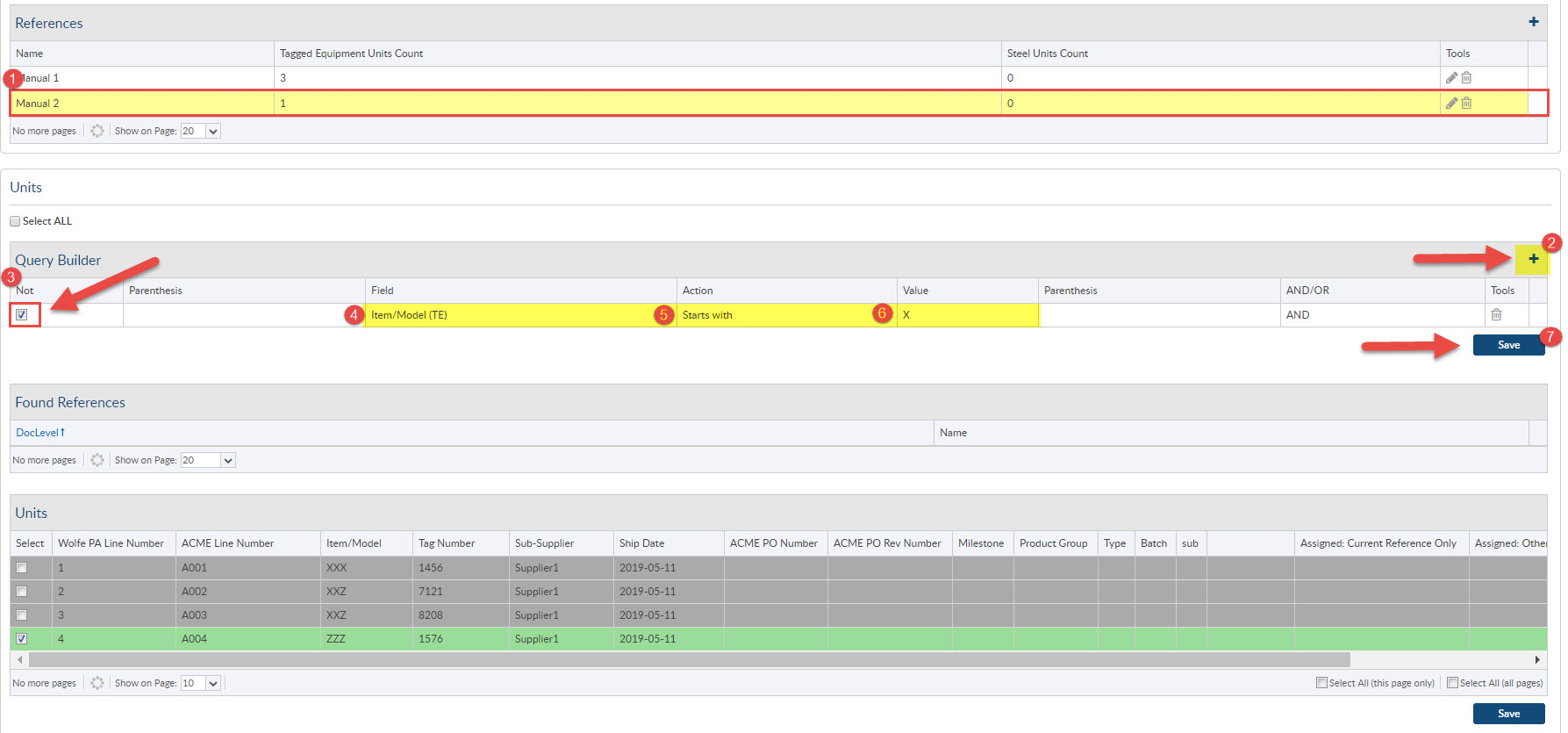The height and width of the screenshot is (733, 1568).
Task: Toggle the Select ALL units checkbox
Action: click(15, 221)
